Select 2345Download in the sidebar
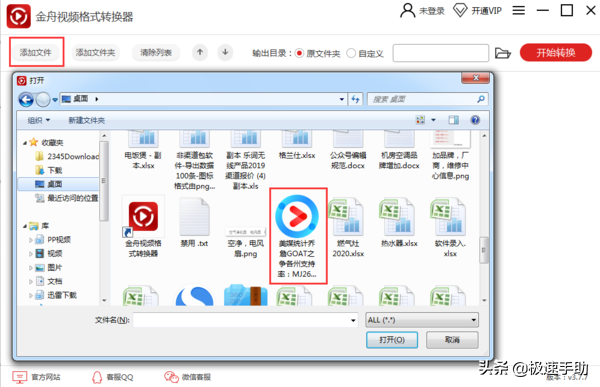The width and height of the screenshot is (600, 387). [x=67, y=156]
